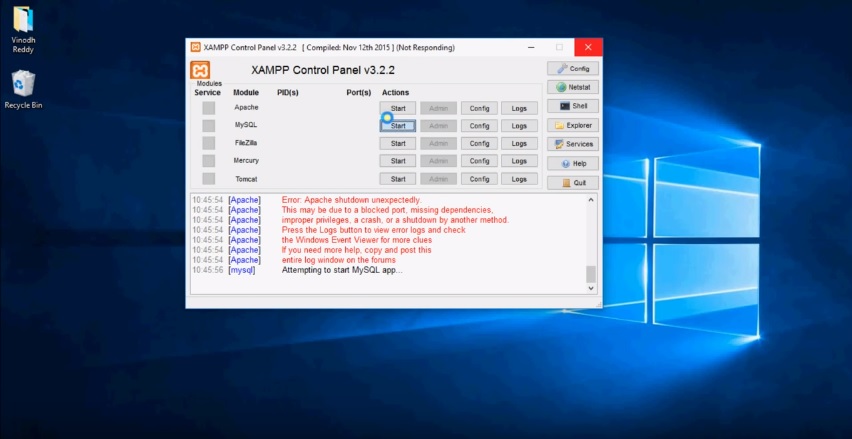View Tomcat Logs

[519, 179]
